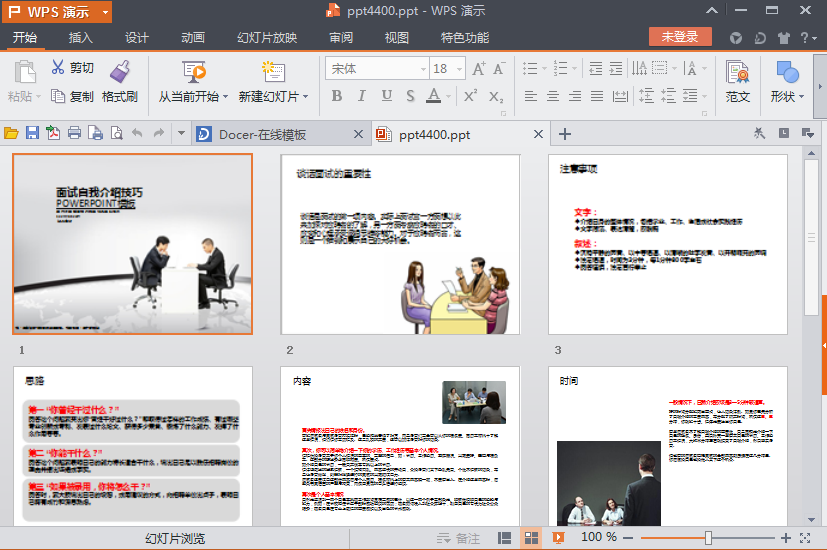Click the 备注 notes button
Viewport: 827px width, 550px height.
tap(459, 537)
